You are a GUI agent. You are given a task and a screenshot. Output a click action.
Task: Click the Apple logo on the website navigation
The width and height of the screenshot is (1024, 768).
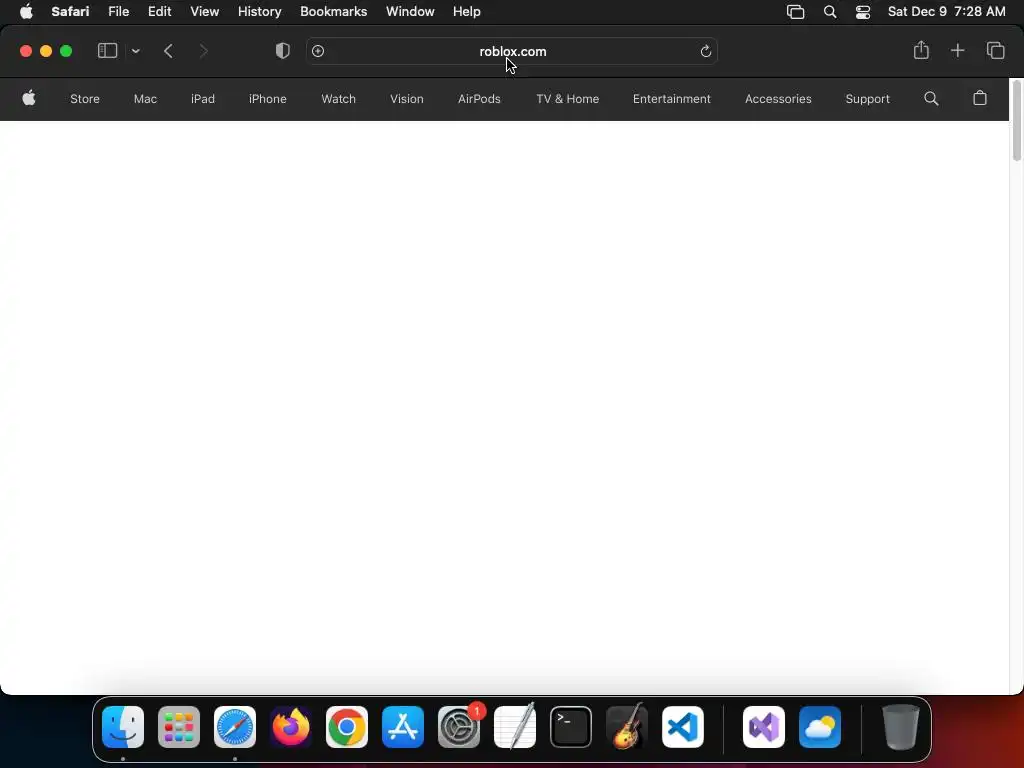click(x=29, y=99)
